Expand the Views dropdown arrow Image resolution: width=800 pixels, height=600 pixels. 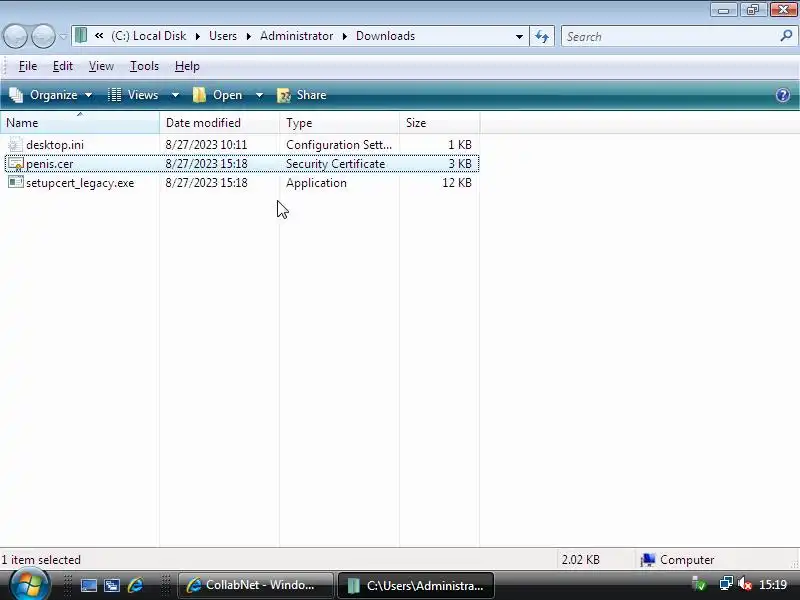(175, 95)
